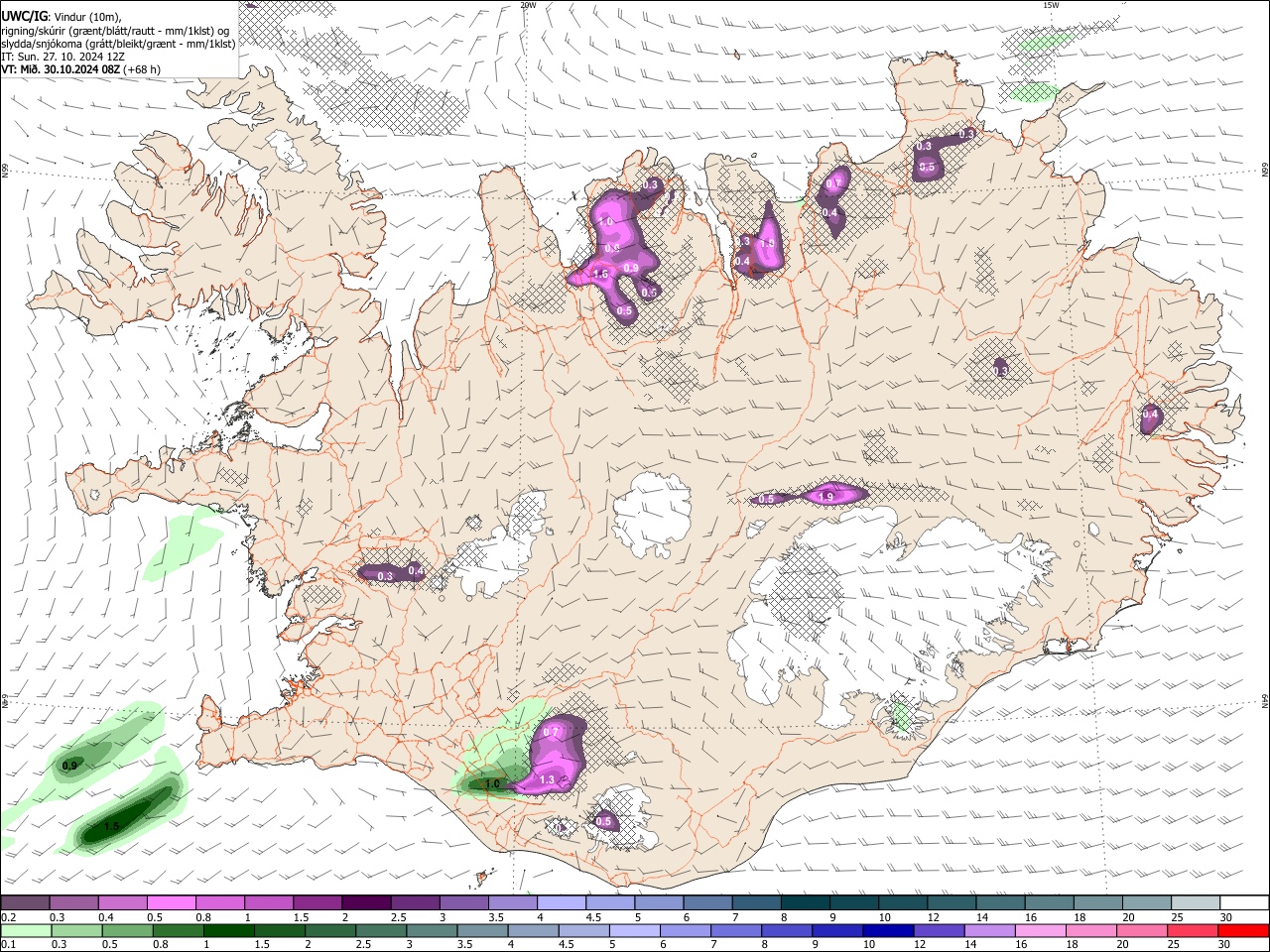
Task: Click the 'UWC/IG: Vindur (10m)' title text
Action: click(62, 16)
